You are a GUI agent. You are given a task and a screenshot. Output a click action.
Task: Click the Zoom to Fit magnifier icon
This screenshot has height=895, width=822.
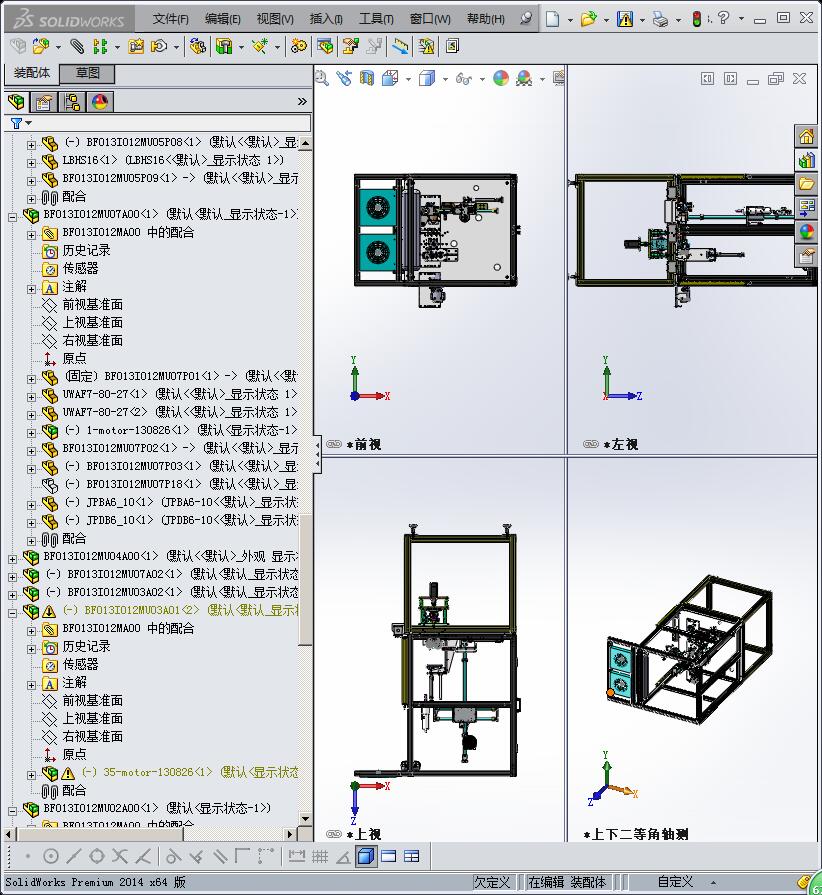click(x=322, y=78)
